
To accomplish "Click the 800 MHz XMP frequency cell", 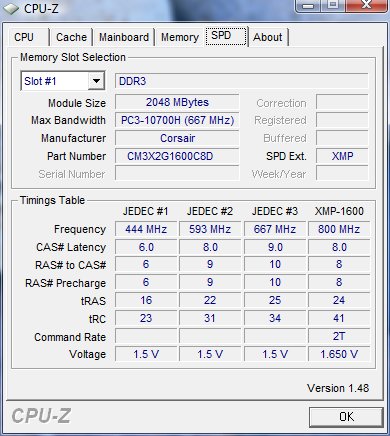I will tap(339, 229).
